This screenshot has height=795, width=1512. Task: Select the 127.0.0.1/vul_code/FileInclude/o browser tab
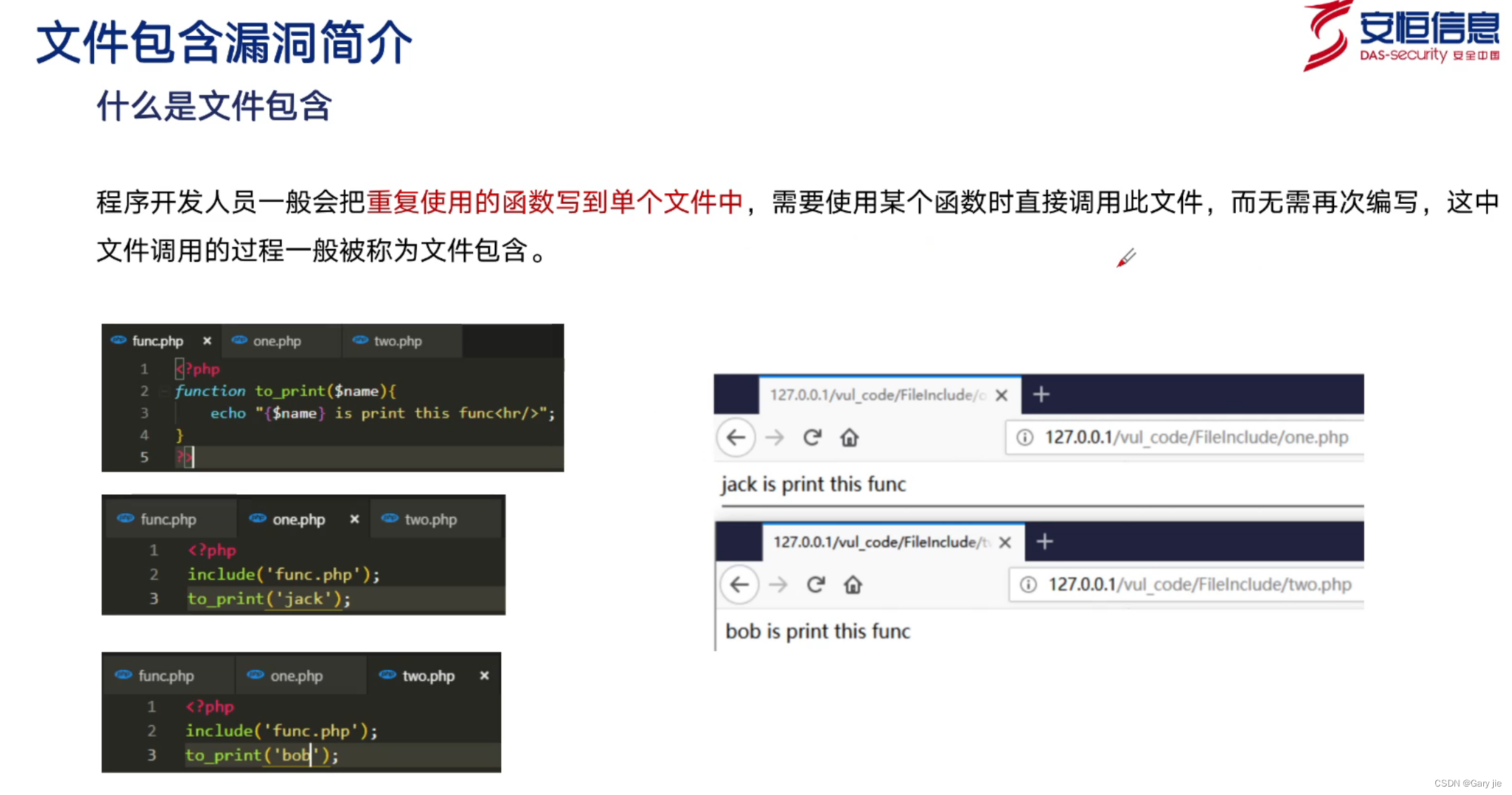point(890,394)
